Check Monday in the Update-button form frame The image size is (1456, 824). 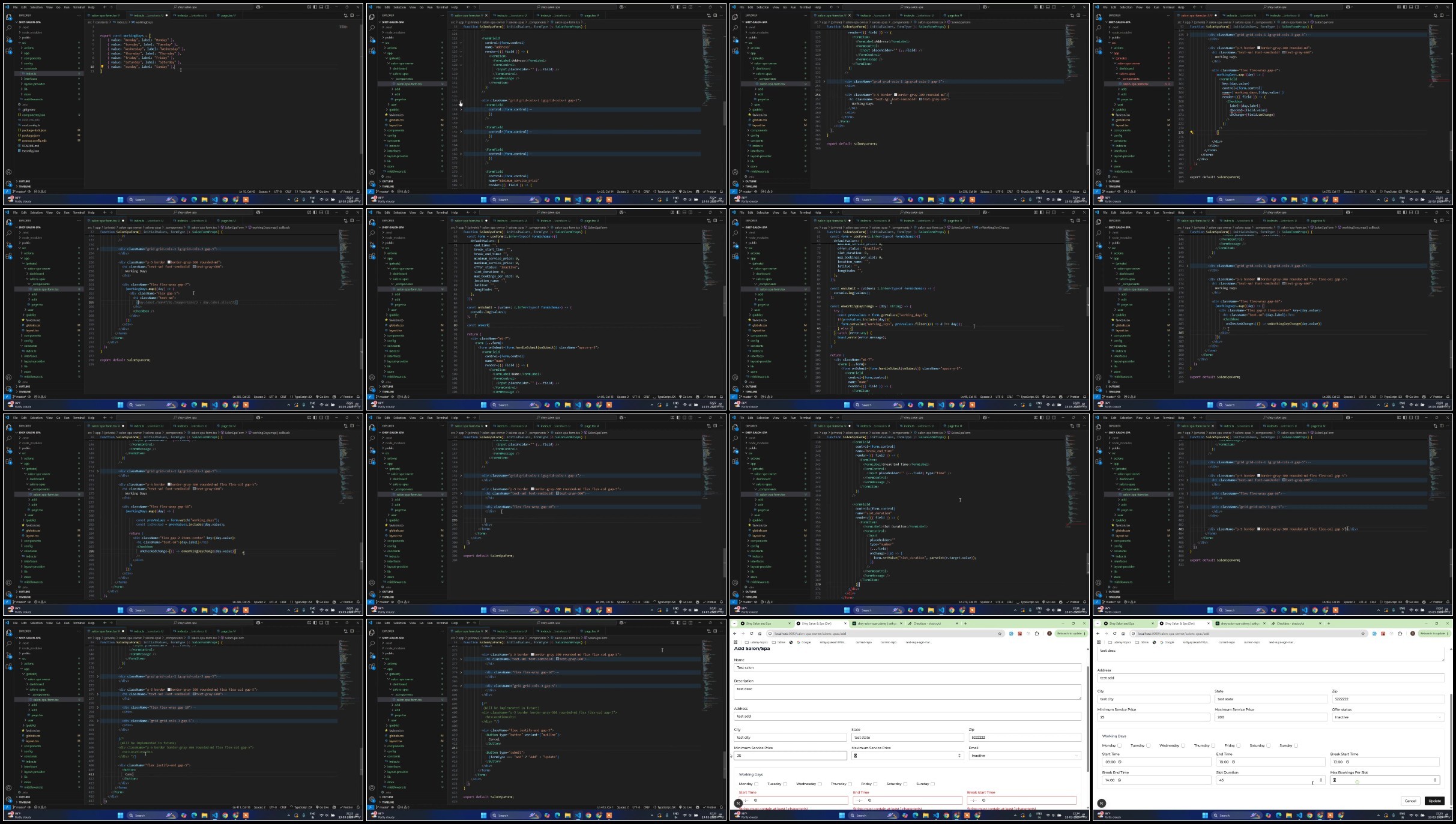click(1119, 745)
